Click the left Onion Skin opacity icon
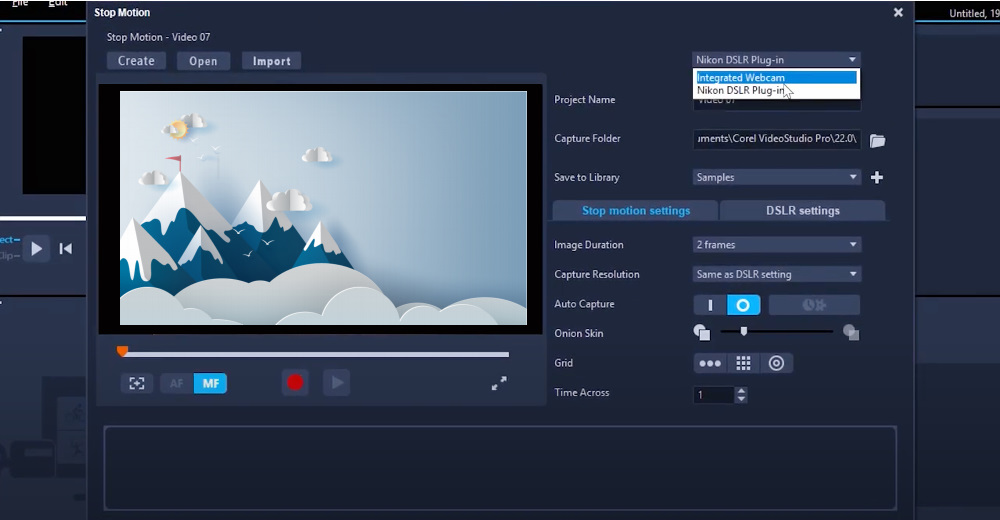Viewport: 1000px width, 520px height. coord(702,332)
